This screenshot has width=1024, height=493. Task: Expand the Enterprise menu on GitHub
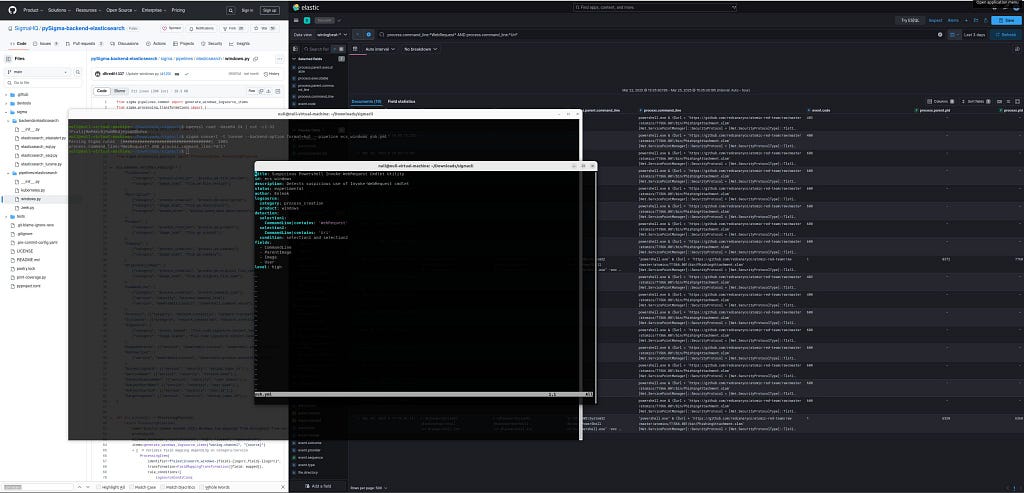point(153,10)
